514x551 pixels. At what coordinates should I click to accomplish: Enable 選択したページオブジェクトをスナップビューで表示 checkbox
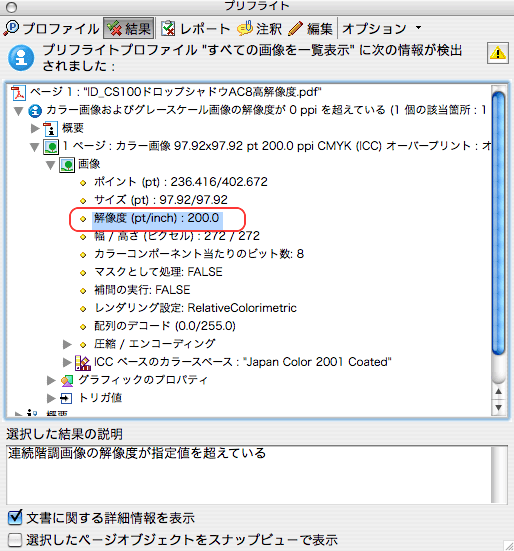tap(15, 540)
